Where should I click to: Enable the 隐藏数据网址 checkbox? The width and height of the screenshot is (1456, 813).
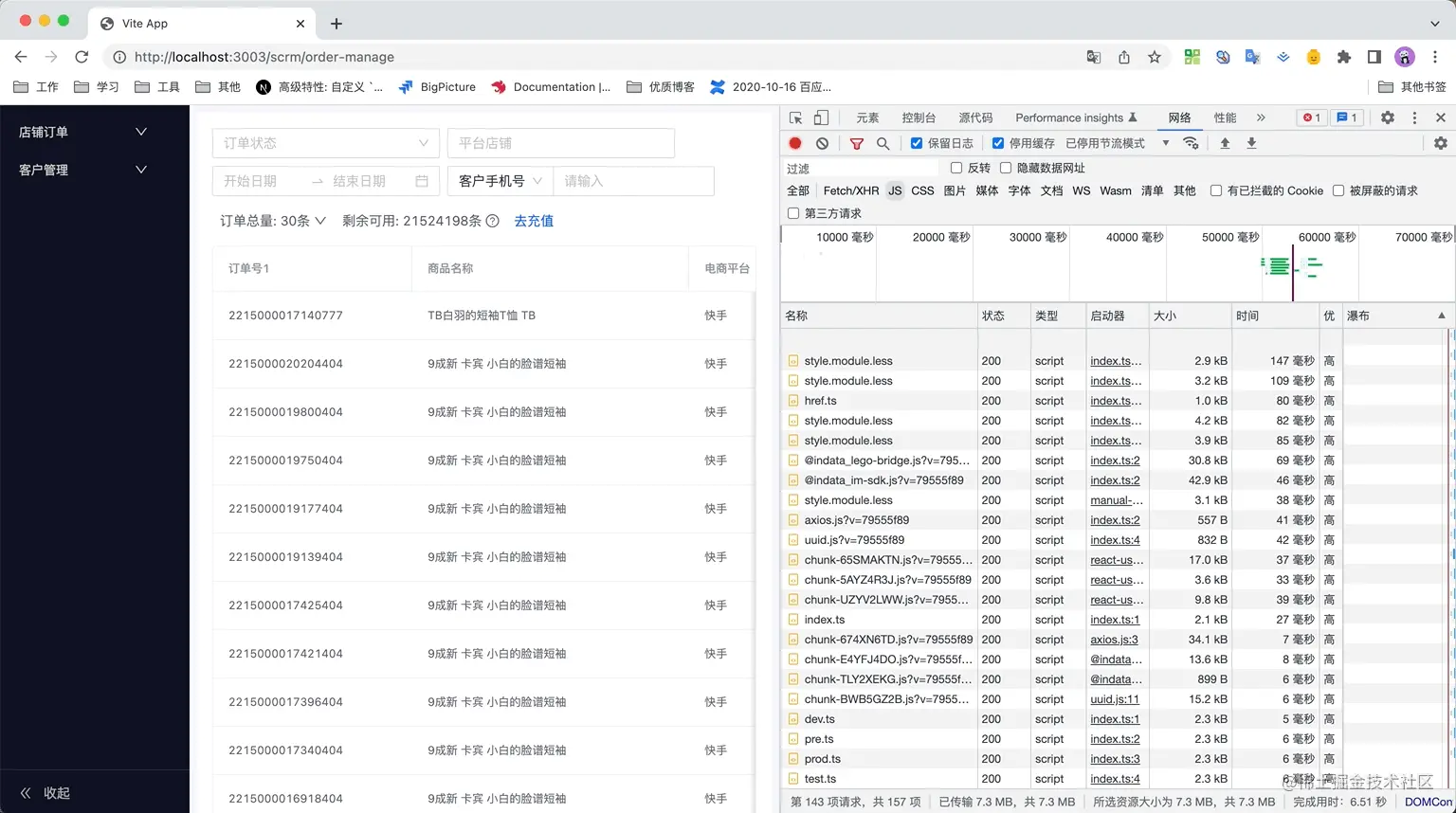point(1006,168)
